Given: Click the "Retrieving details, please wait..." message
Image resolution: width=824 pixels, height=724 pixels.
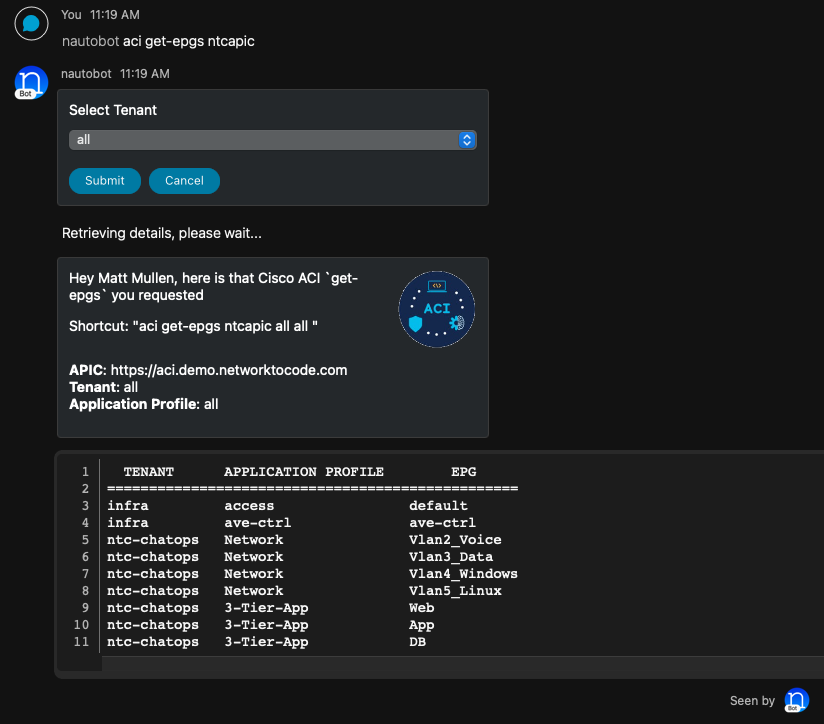Looking at the screenshot, I should click(162, 234).
